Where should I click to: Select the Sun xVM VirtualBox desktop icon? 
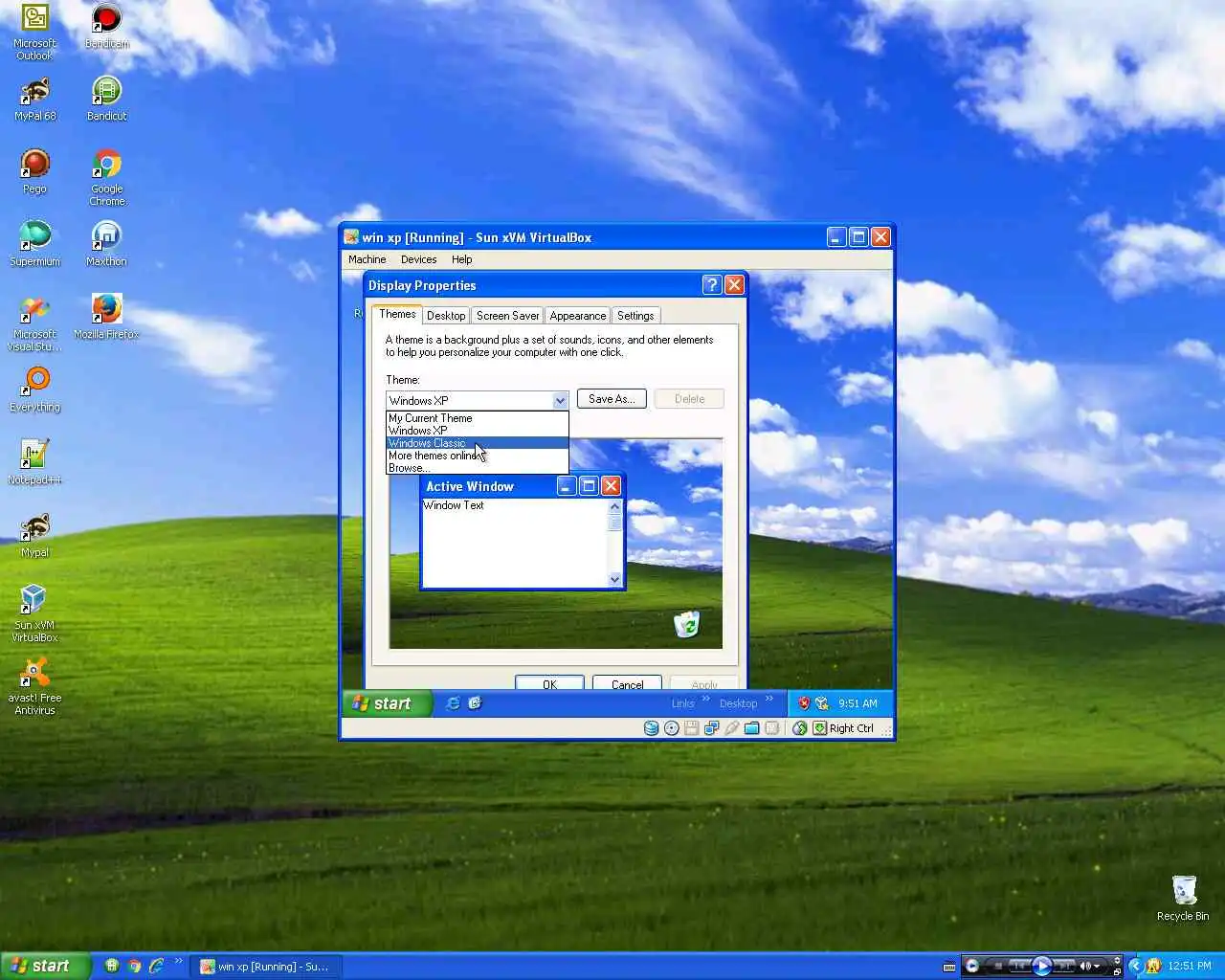[34, 614]
